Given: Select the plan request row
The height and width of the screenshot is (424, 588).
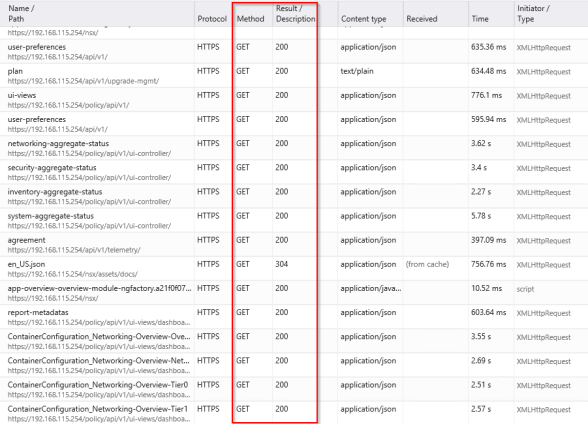Looking at the screenshot, I should tap(294, 76).
